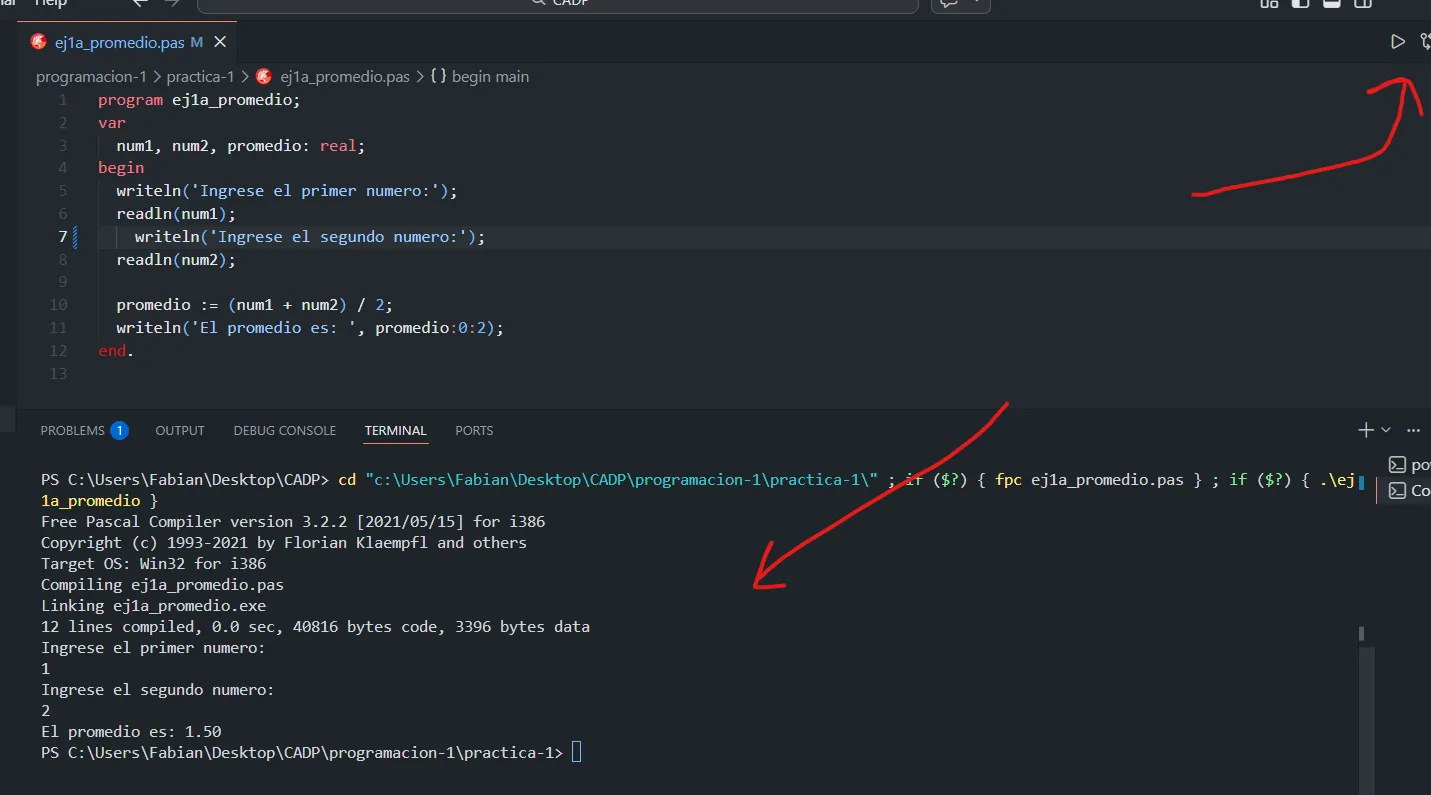Click the Problems count badge showing 1
Screen dimensions: 1431x795
119,431
